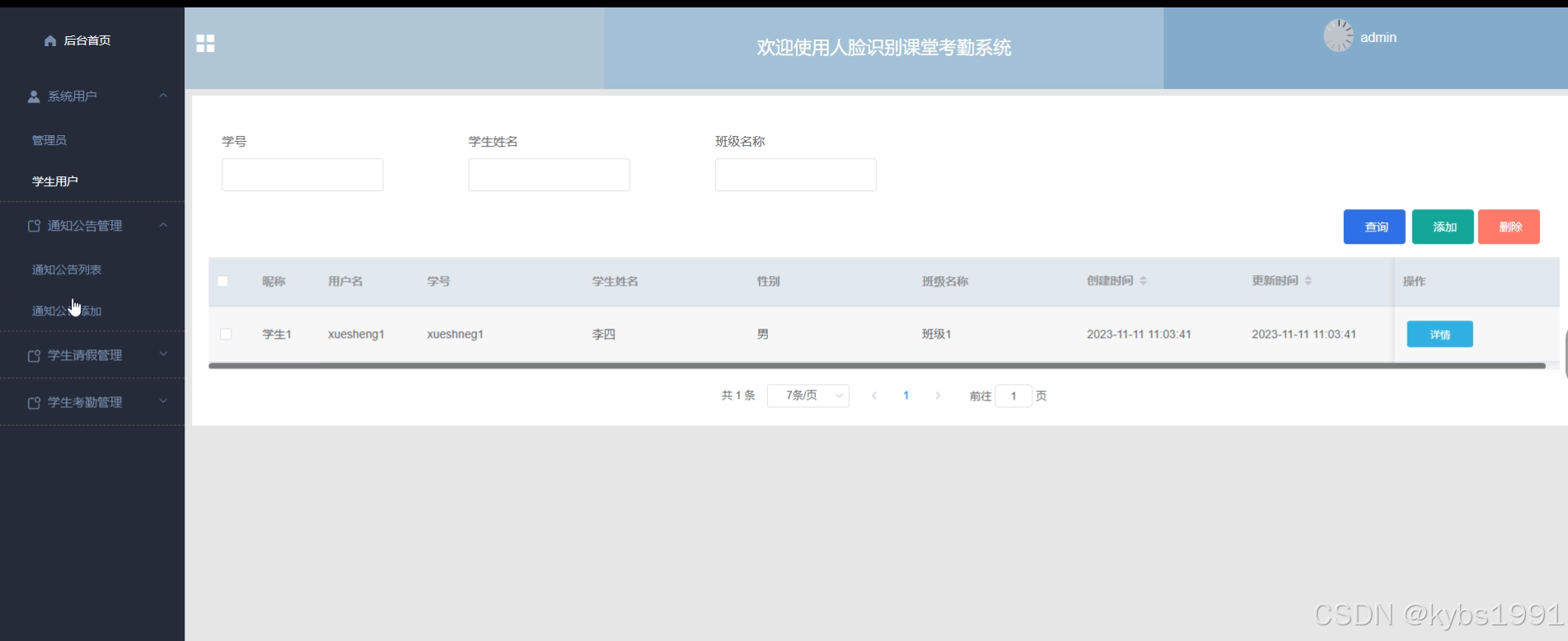This screenshot has width=1568, height=641.
Task: Open the admin avatar image
Action: (1338, 36)
